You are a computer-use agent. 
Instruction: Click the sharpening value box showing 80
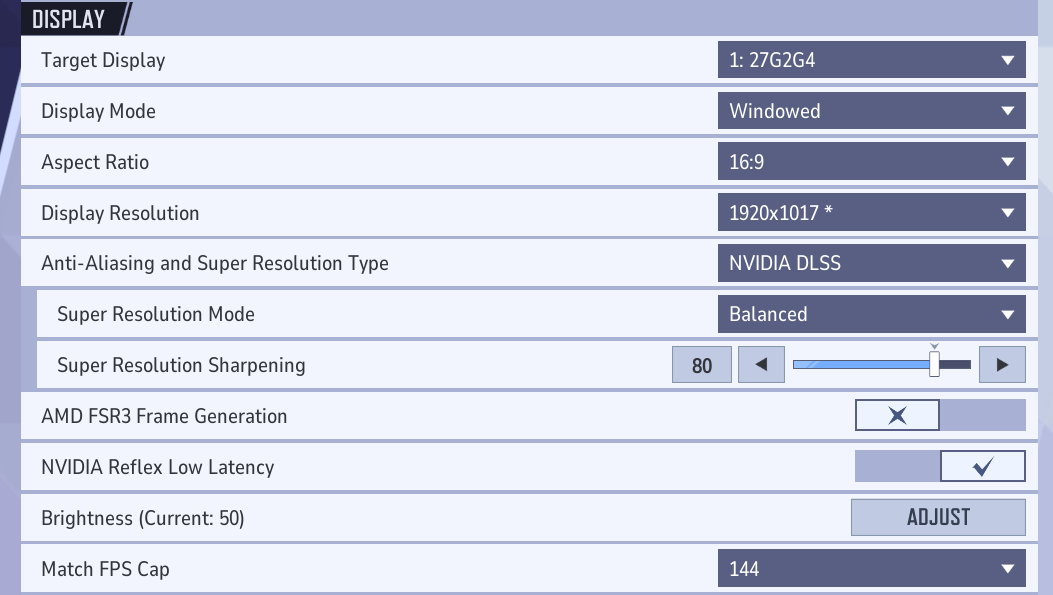click(x=702, y=366)
